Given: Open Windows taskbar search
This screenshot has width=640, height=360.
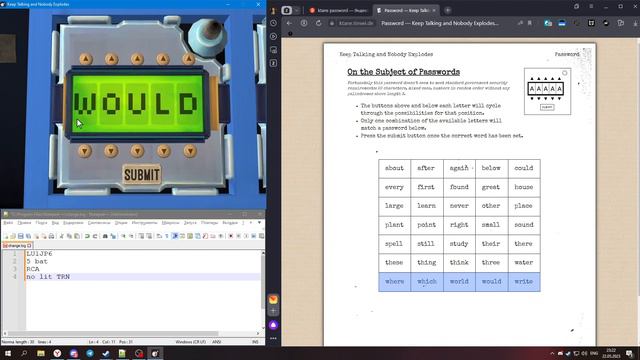Looking at the screenshot, I should click(24, 353).
